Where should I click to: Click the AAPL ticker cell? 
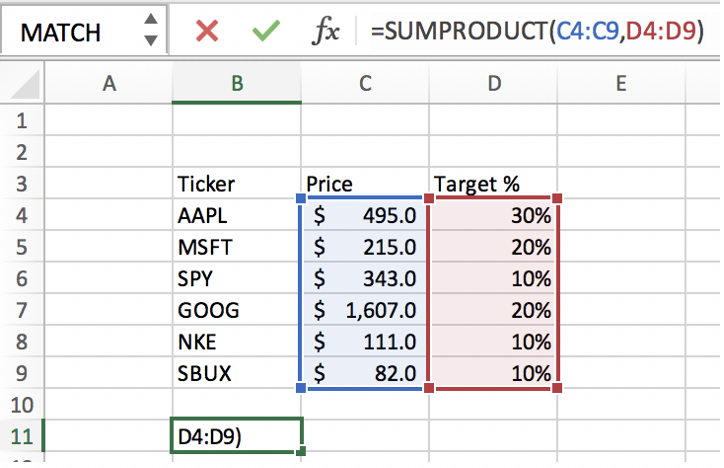237,216
